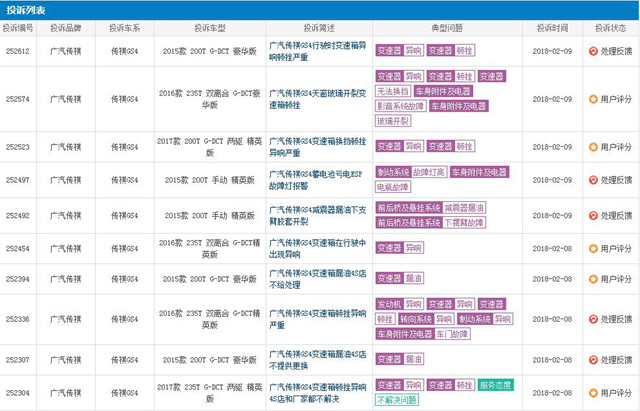The height and width of the screenshot is (411, 640).
Task: Click the 处理反馈 status icon for complaint 252612
Action: (593, 51)
